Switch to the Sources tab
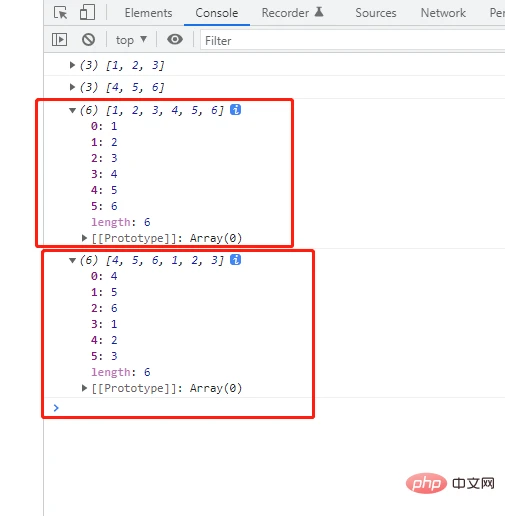Screen dimensions: 505x516 pyautogui.click(x=376, y=13)
